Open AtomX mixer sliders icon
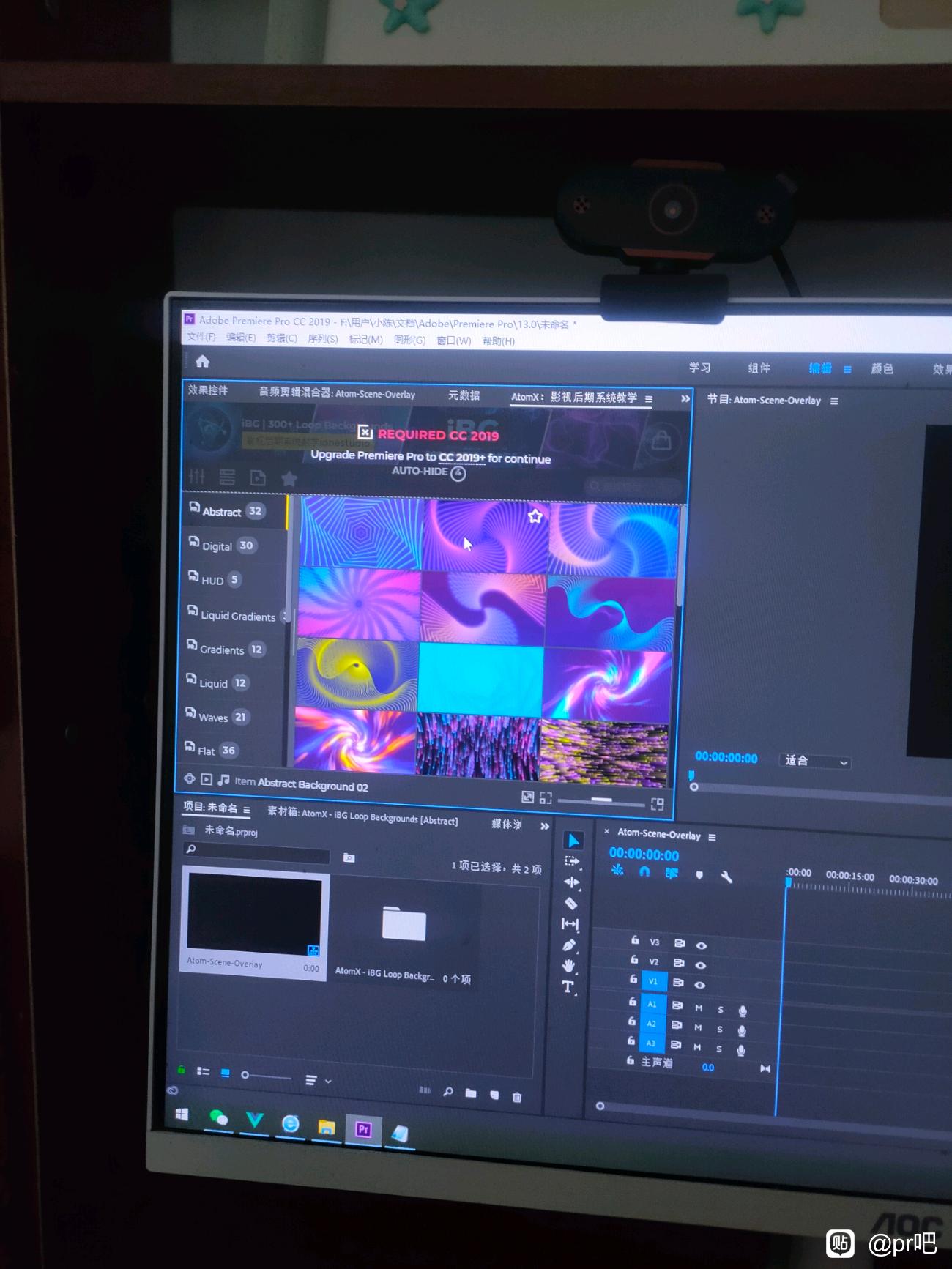The width and height of the screenshot is (952, 1269). (x=197, y=476)
